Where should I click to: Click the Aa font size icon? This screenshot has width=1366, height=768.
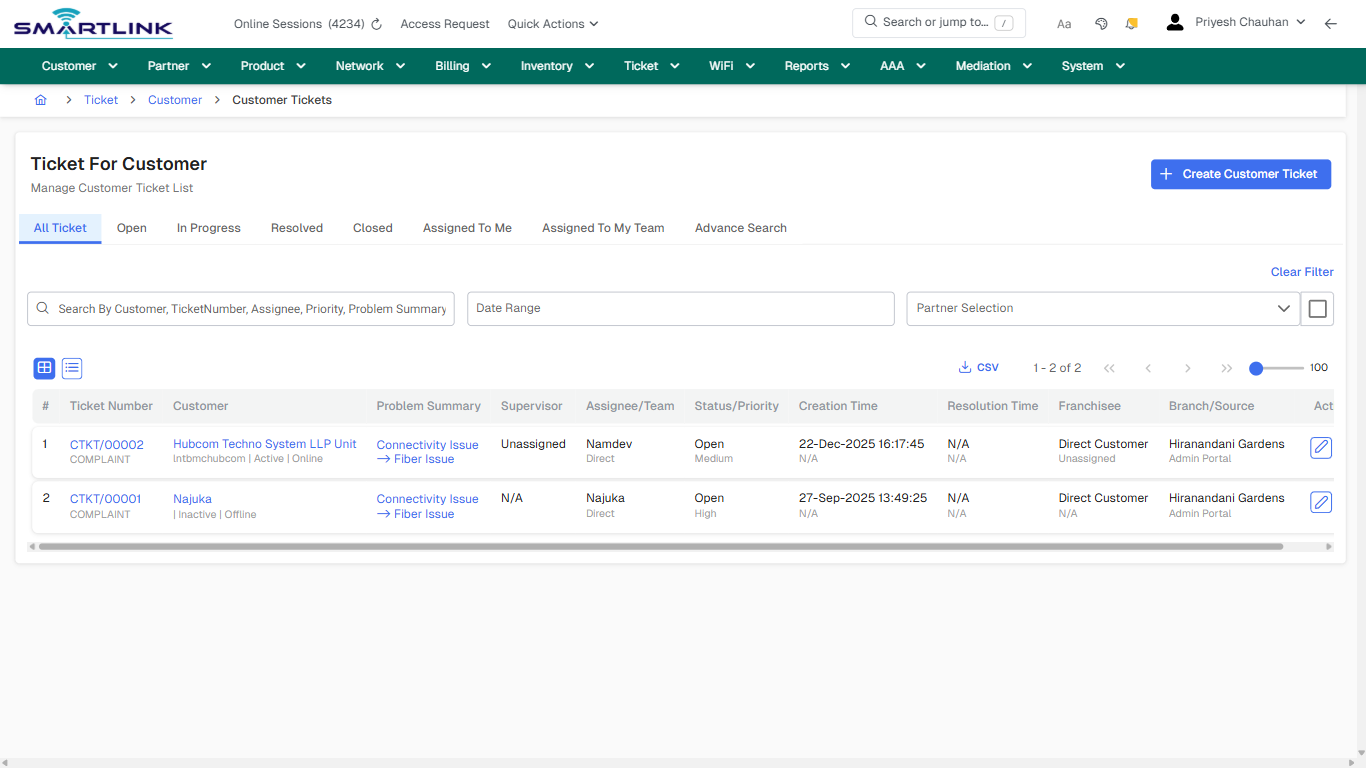tap(1064, 23)
